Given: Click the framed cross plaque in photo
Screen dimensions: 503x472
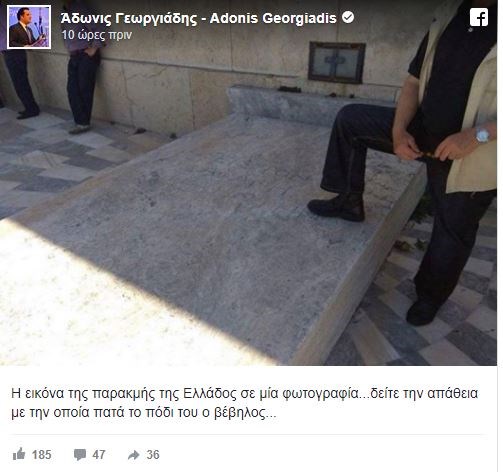Looking at the screenshot, I should (337, 62).
